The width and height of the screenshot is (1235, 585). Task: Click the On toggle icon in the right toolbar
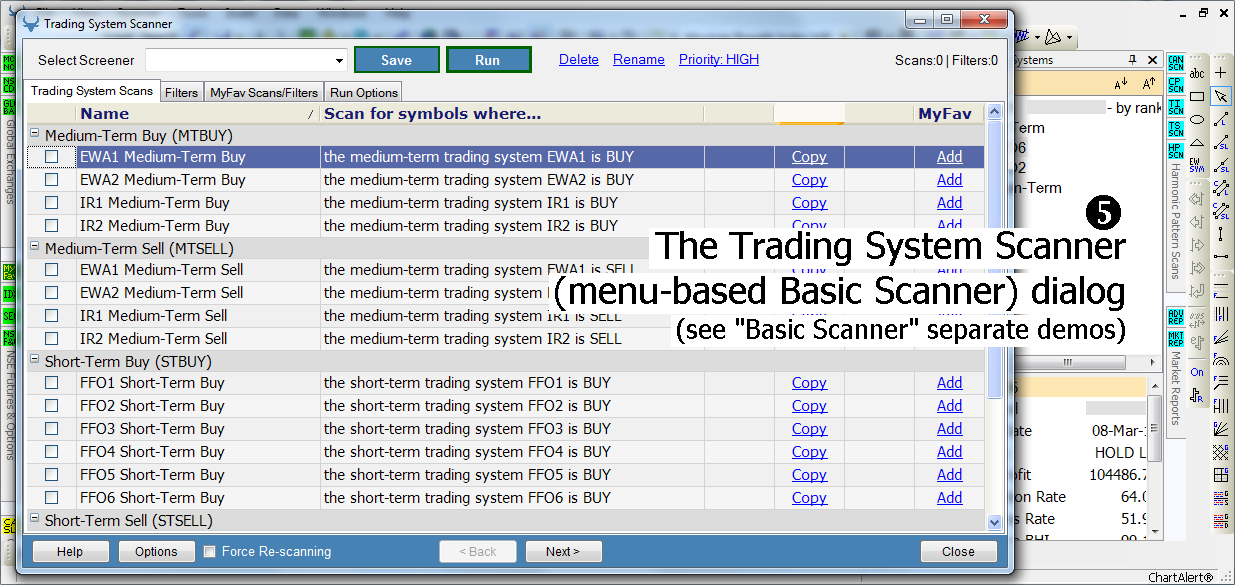pos(1196,372)
